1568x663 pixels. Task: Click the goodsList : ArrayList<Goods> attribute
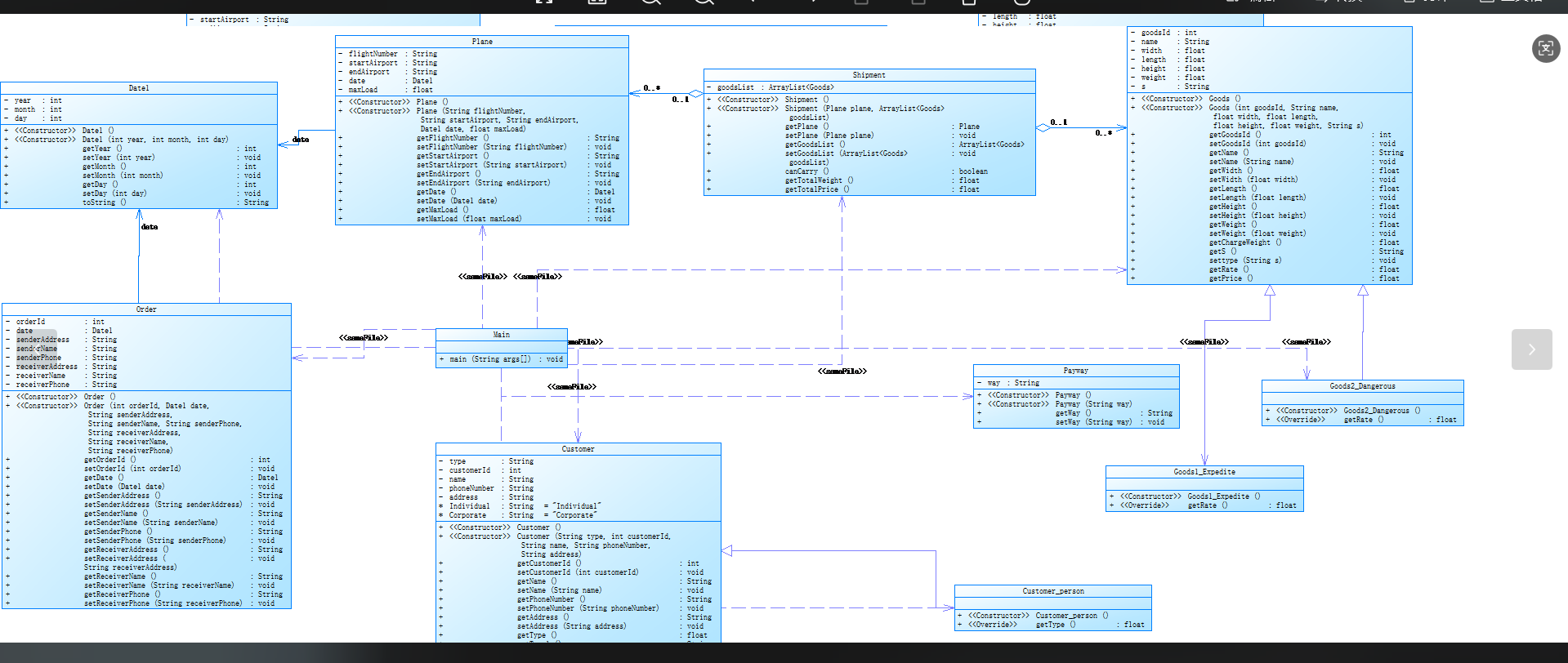point(775,87)
